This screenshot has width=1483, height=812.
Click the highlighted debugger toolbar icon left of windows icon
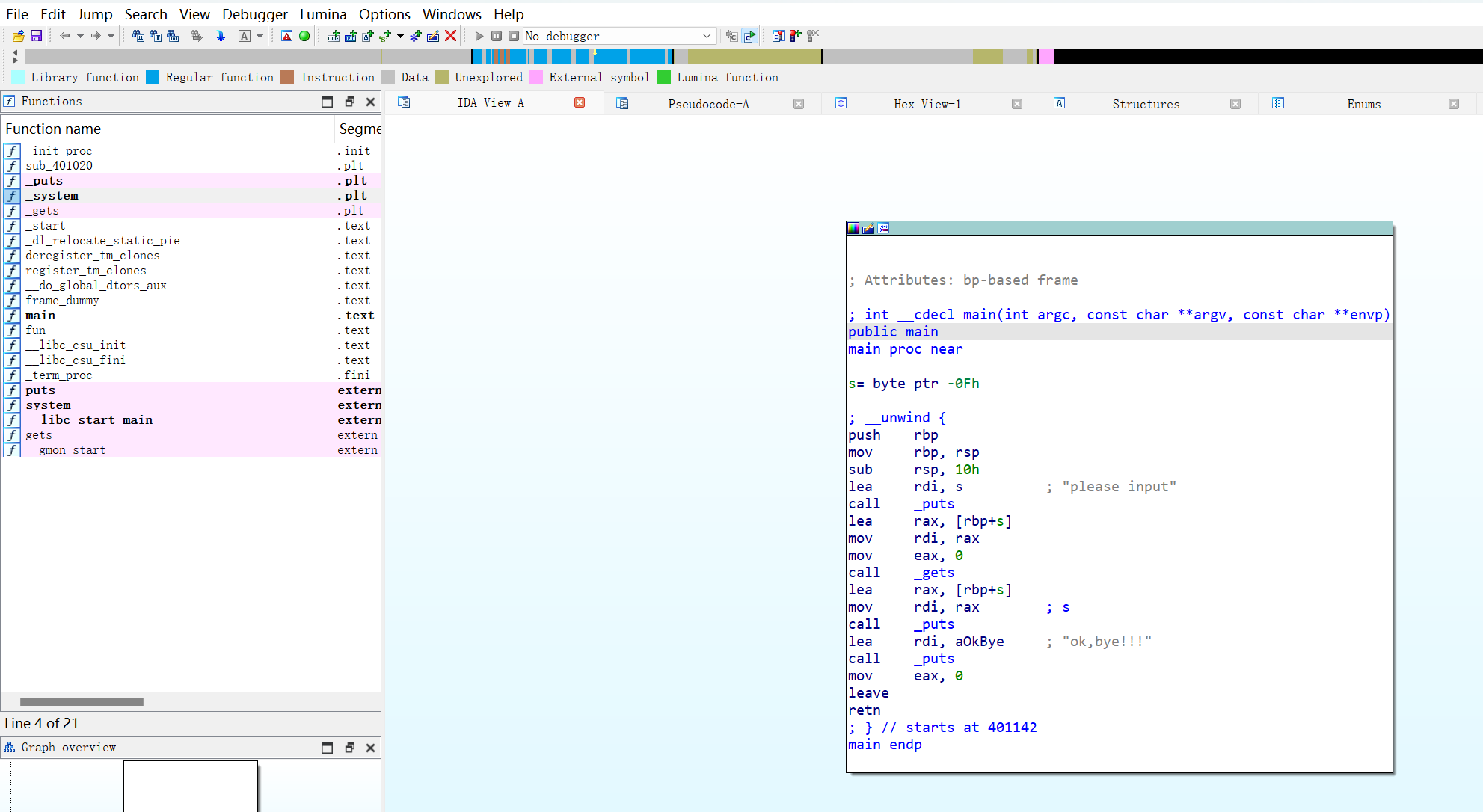coord(749,35)
